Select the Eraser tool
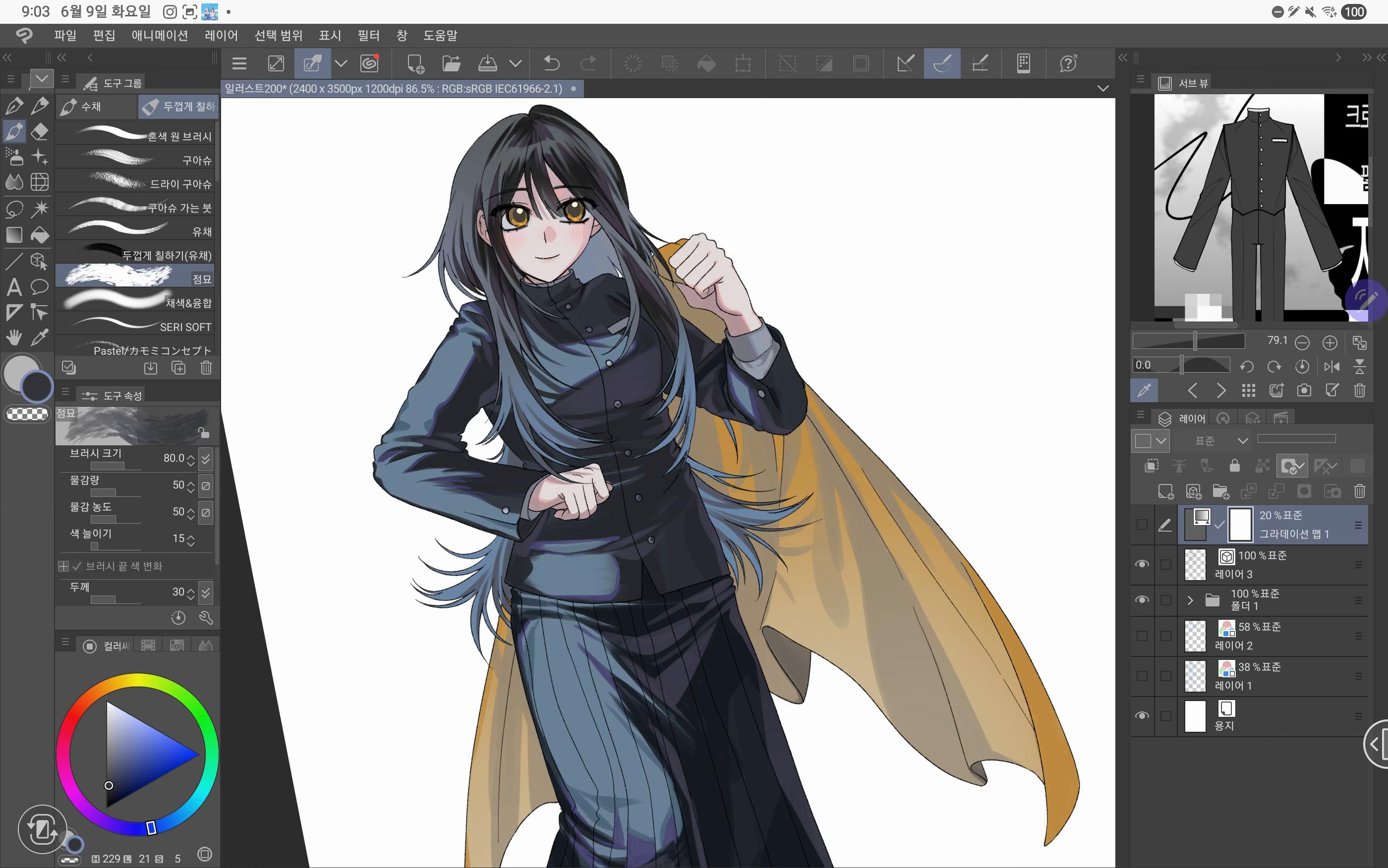 [x=39, y=131]
